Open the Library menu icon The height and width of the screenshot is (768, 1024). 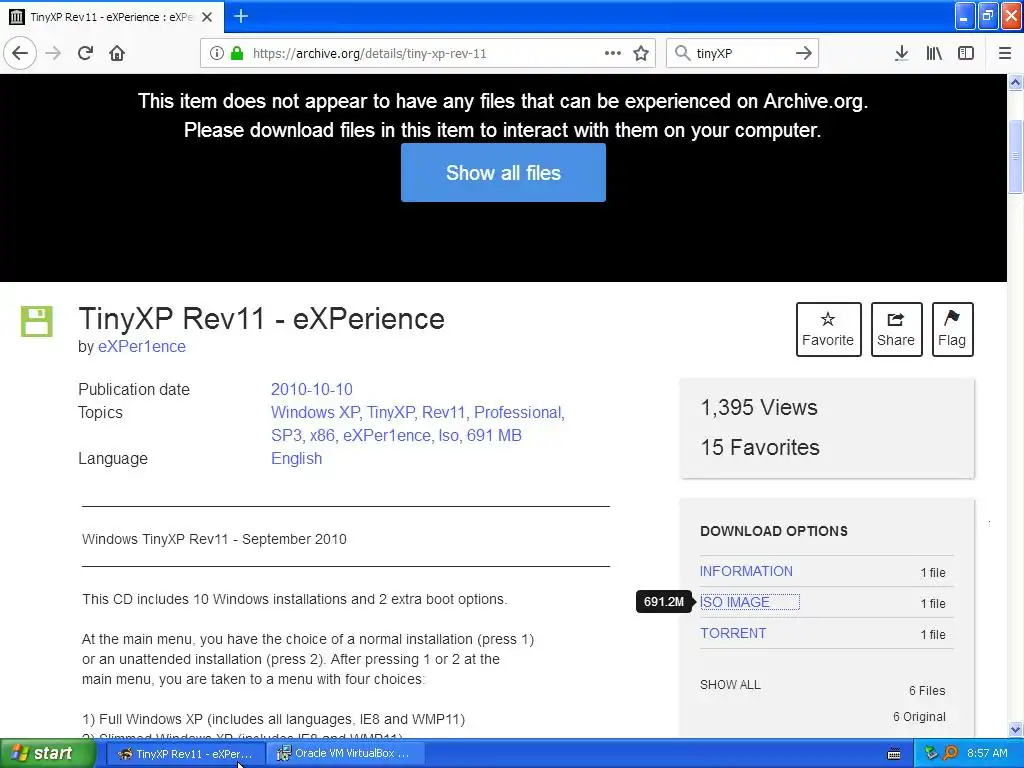[934, 54]
